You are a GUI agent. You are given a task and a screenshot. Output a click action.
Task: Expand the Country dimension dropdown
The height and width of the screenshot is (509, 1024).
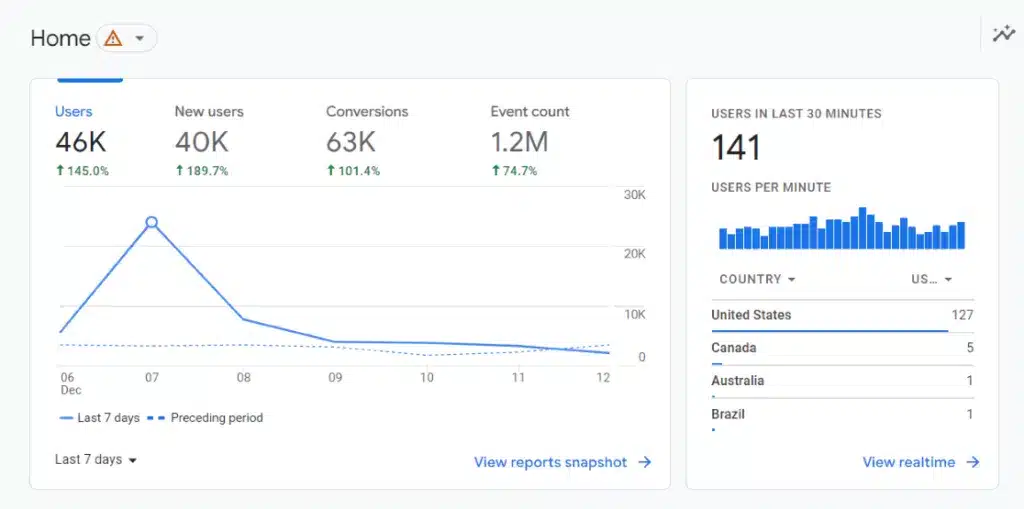point(757,280)
